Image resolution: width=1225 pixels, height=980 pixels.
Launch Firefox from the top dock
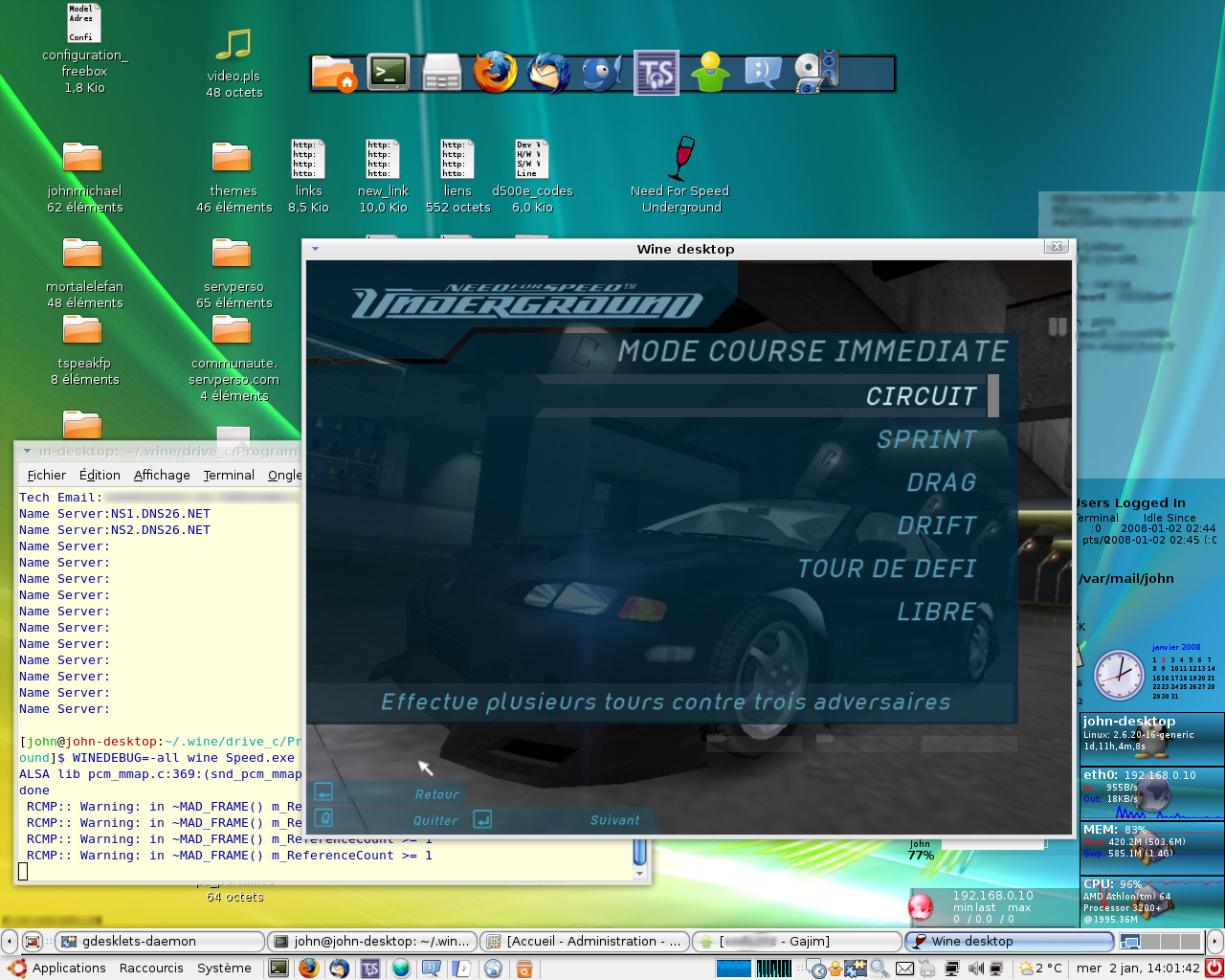click(495, 72)
